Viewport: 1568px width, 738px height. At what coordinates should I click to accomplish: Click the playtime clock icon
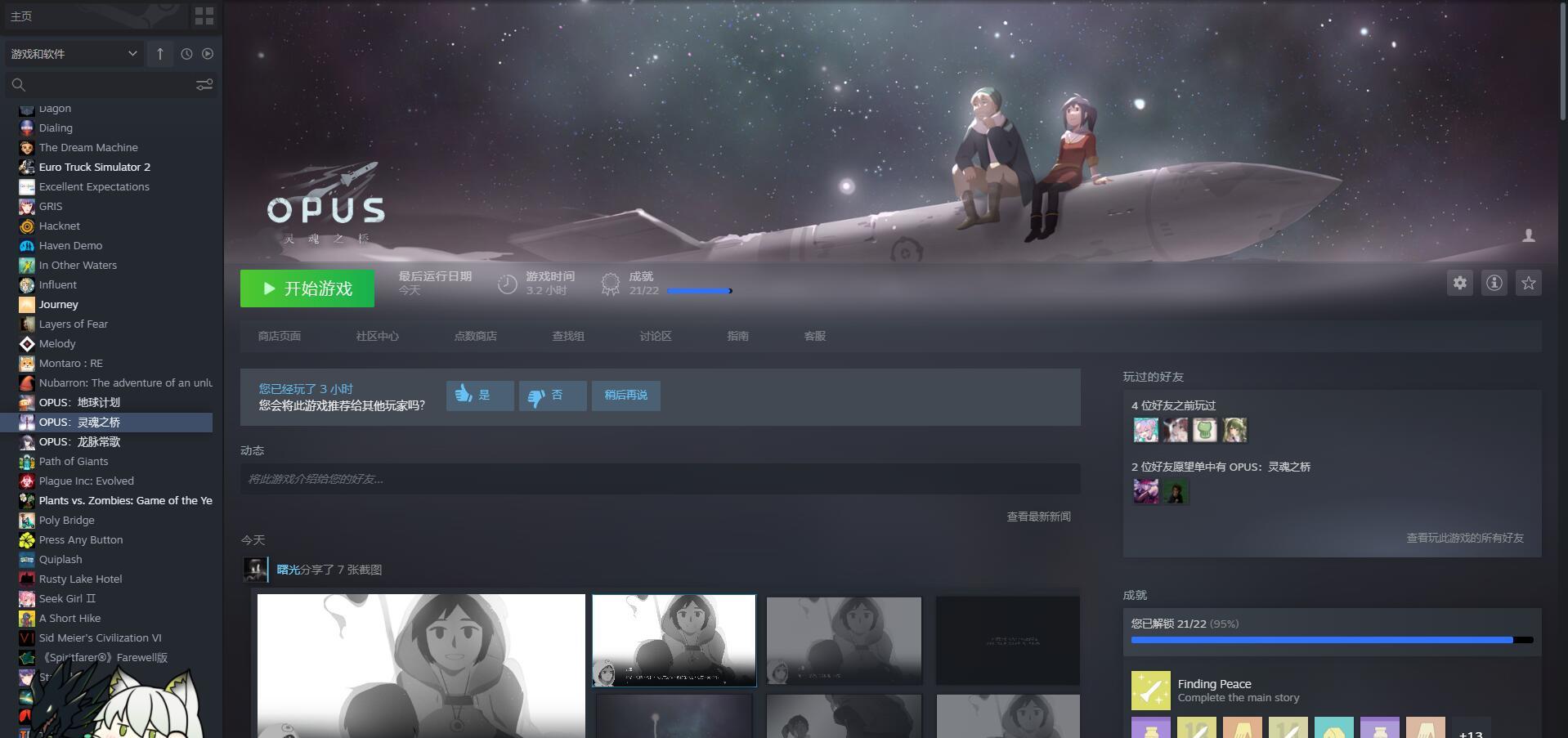(508, 284)
